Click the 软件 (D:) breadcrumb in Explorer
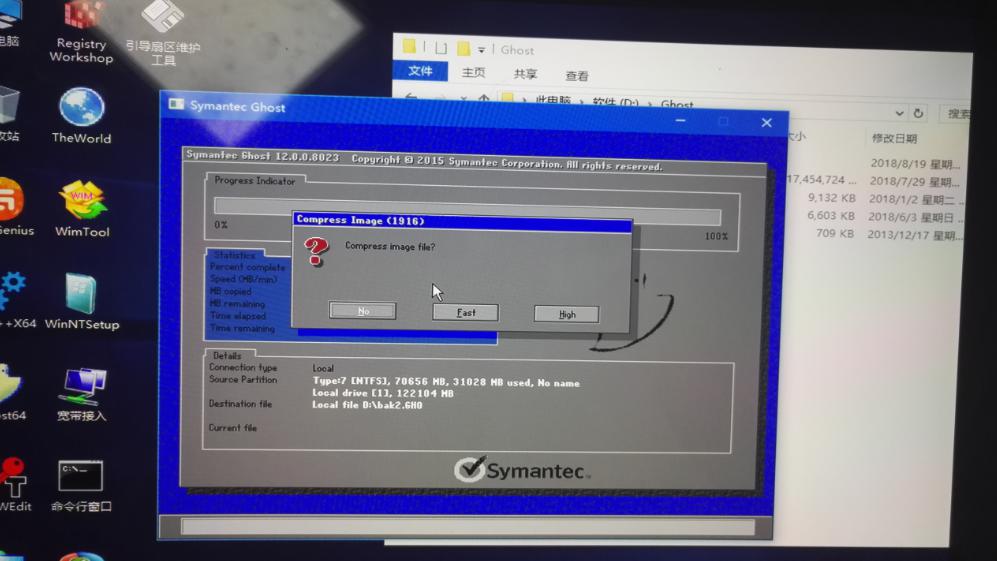The height and width of the screenshot is (561, 997). coord(615,102)
